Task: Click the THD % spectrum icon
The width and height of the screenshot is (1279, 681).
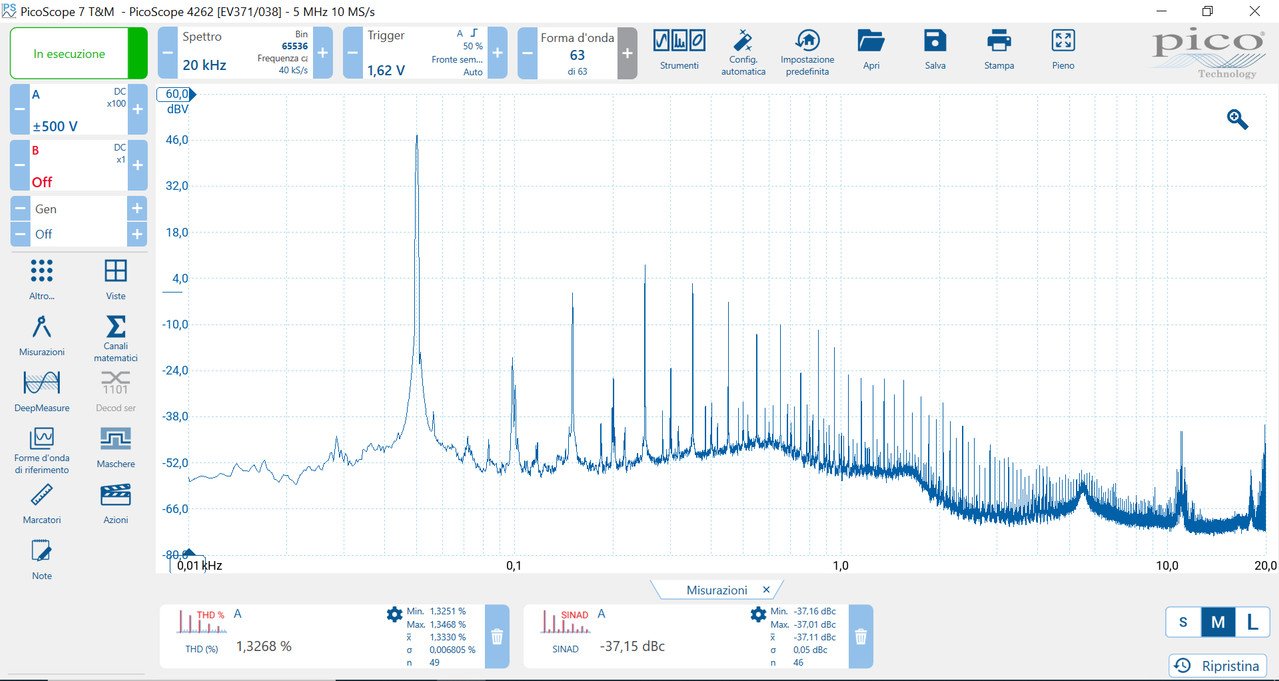Action: pyautogui.click(x=201, y=621)
